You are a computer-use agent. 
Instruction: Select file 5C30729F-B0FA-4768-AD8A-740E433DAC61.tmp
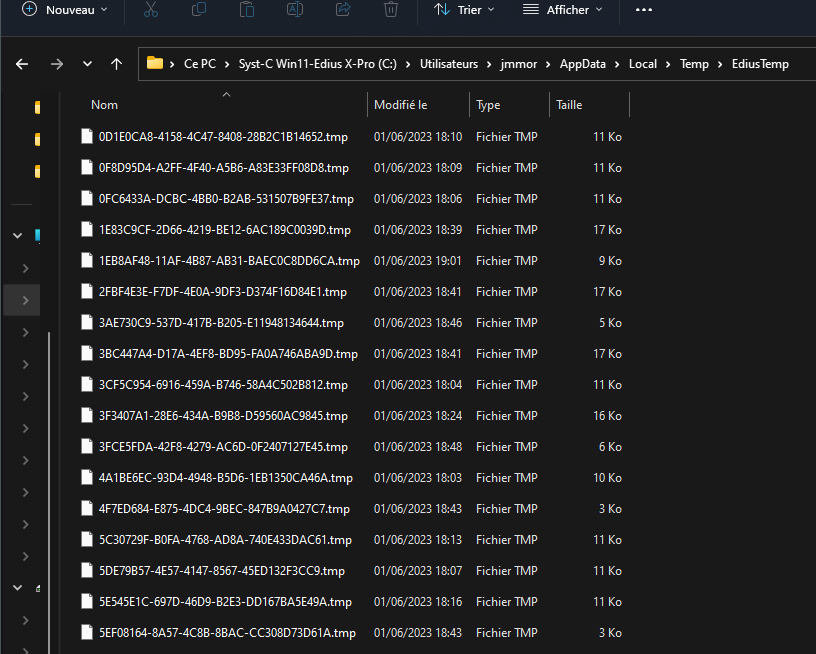pos(225,540)
